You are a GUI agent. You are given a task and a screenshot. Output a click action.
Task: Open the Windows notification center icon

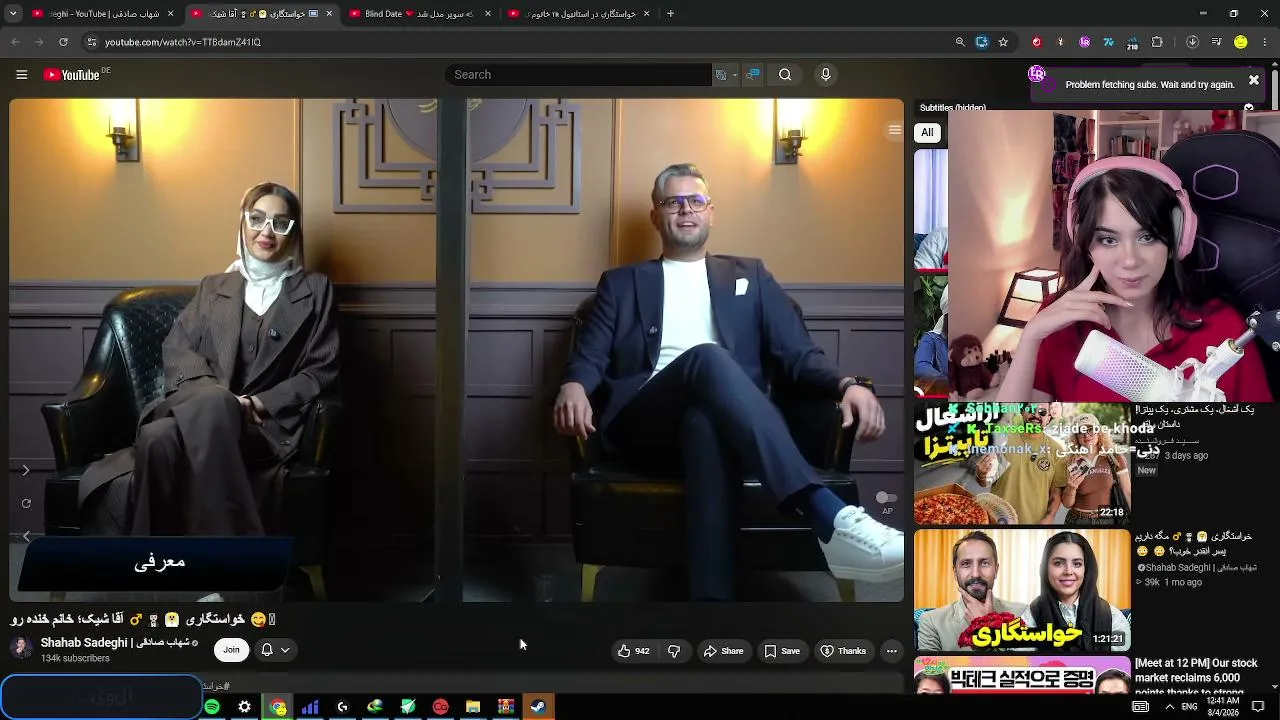pos(1258,707)
